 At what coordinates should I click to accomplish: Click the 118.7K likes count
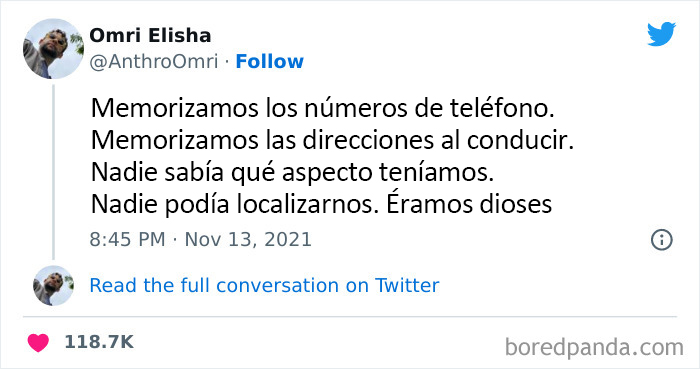pyautogui.click(x=99, y=342)
